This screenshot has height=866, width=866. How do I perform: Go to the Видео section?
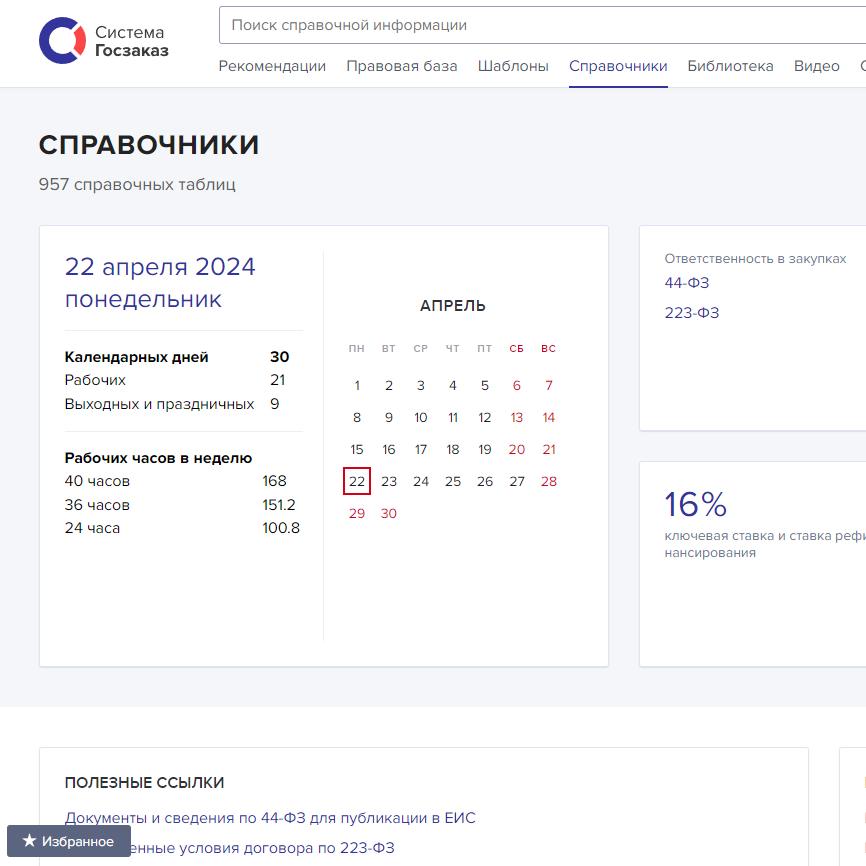coord(816,66)
